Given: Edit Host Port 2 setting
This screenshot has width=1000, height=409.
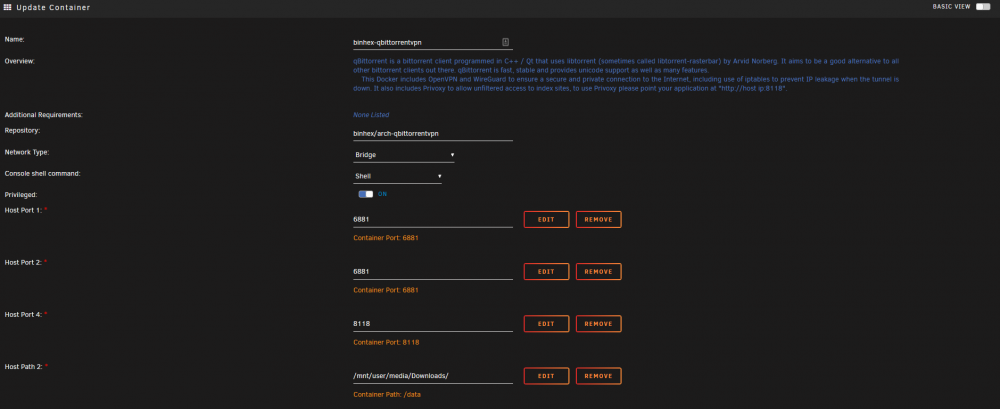Looking at the screenshot, I should click(546, 272).
